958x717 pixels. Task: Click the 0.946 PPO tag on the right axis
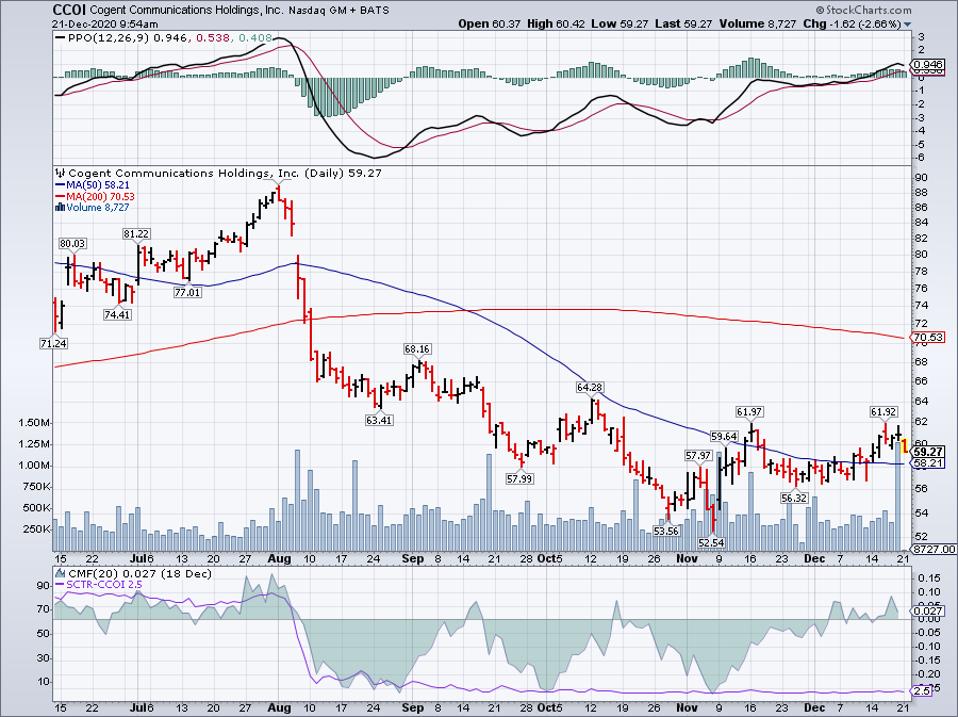[x=927, y=65]
